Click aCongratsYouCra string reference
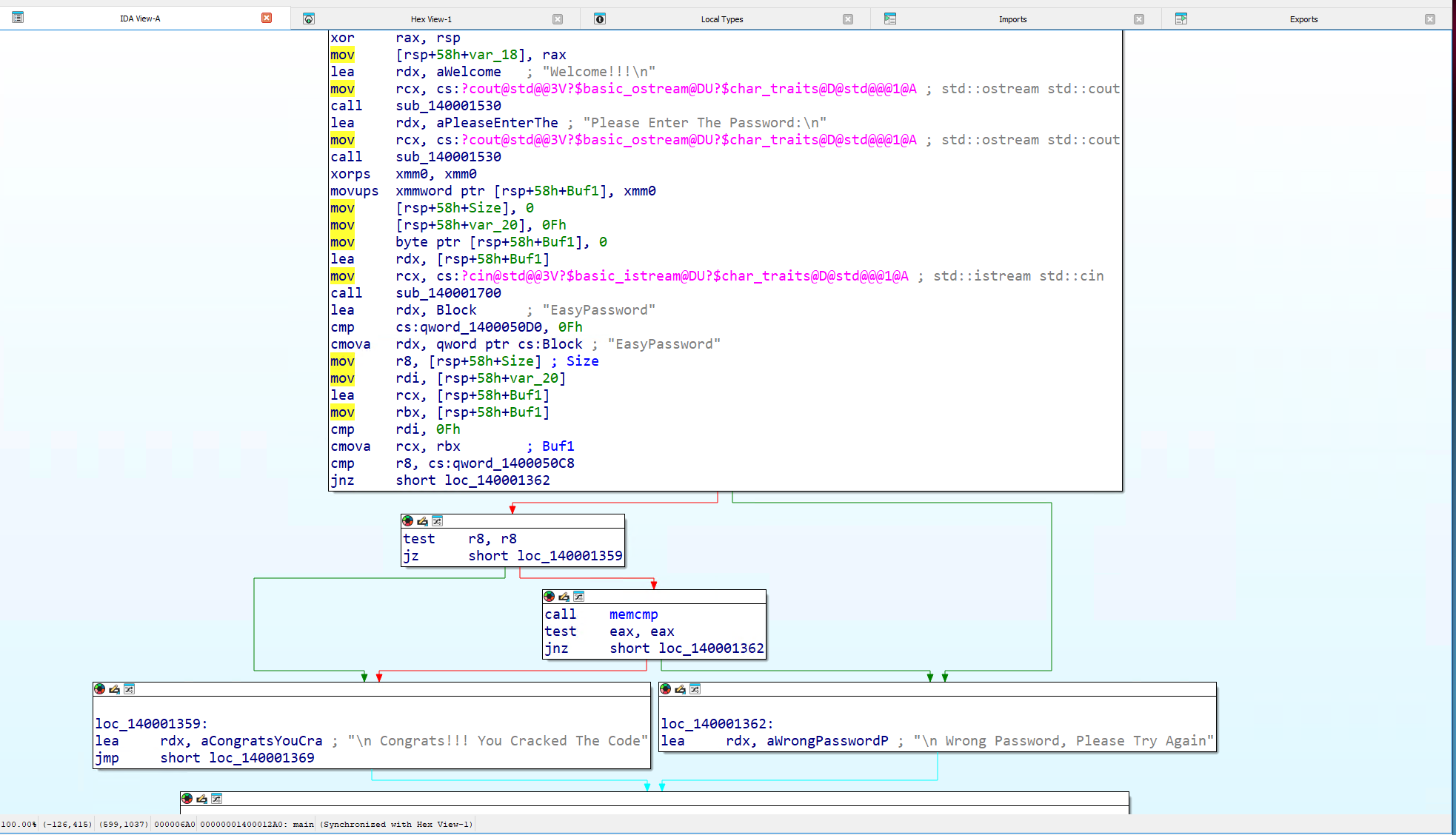This screenshot has width=1456, height=835. [x=261, y=741]
